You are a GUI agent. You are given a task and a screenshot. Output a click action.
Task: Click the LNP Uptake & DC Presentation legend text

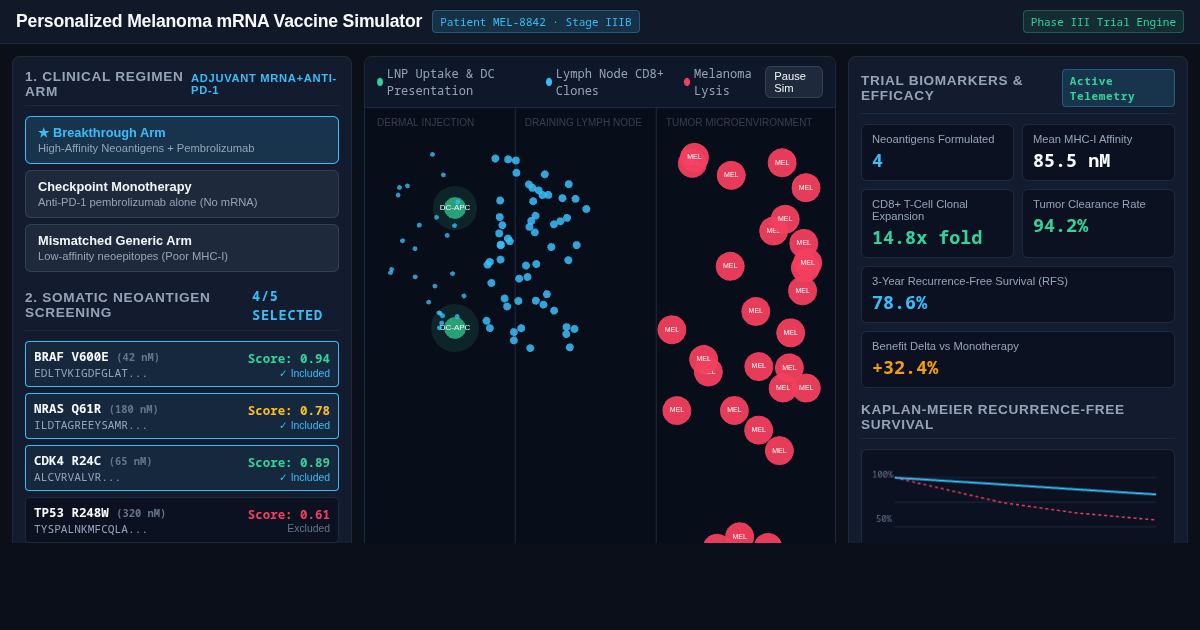click(x=441, y=82)
